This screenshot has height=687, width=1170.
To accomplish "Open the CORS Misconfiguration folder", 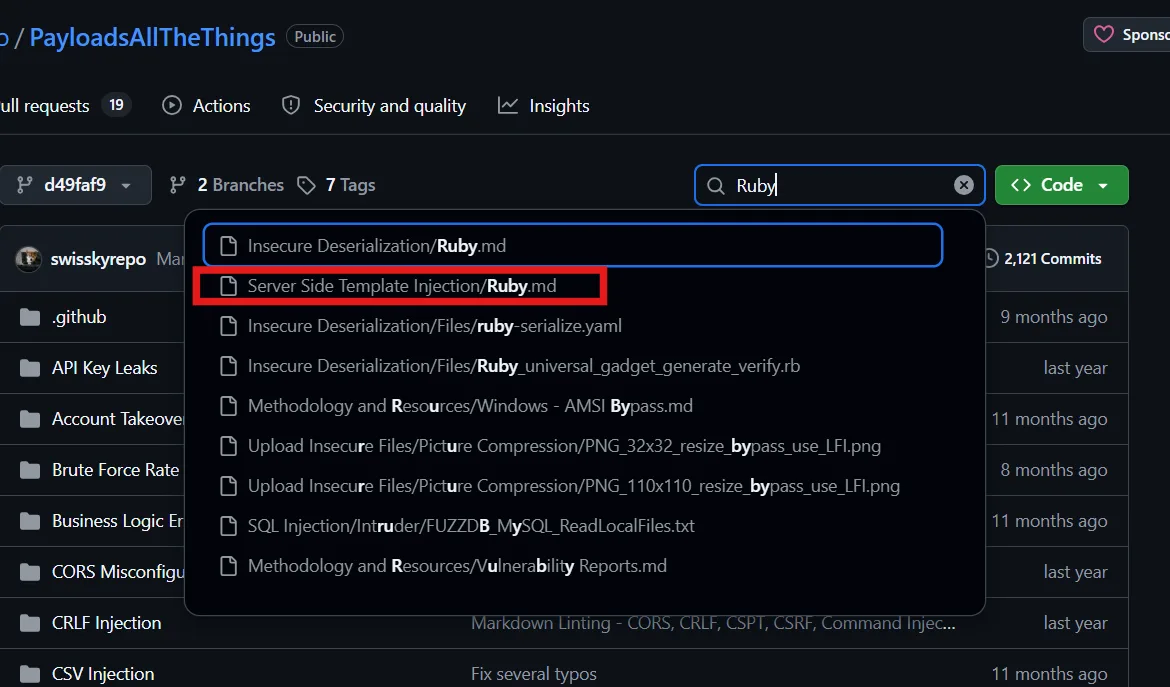I will (x=117, y=572).
